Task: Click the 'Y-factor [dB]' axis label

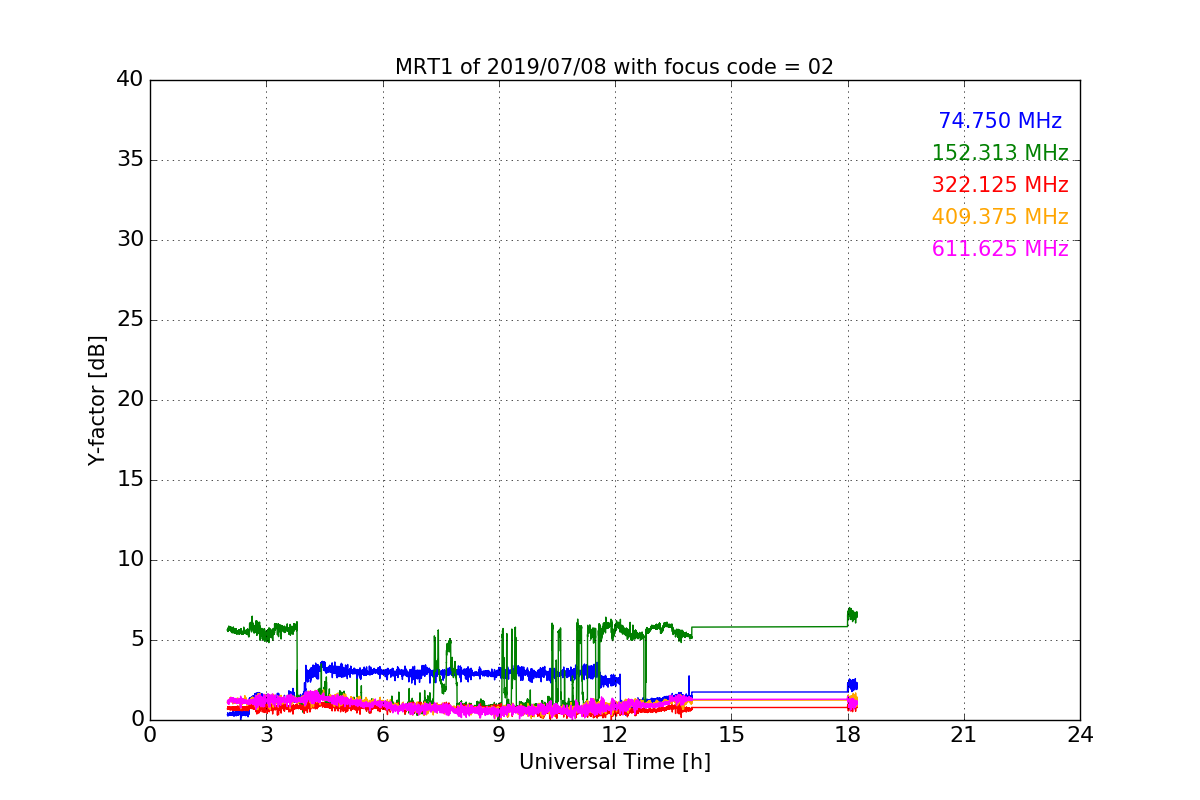Action: pyautogui.click(x=97, y=400)
